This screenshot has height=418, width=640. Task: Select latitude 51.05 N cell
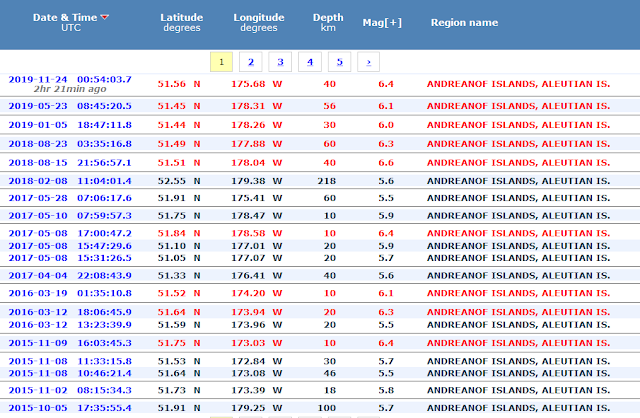179,258
